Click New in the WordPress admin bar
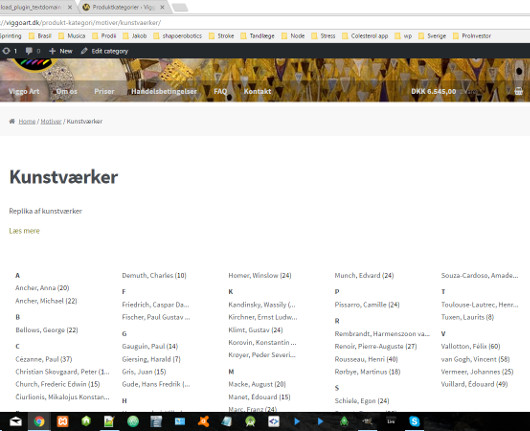 click(61, 51)
